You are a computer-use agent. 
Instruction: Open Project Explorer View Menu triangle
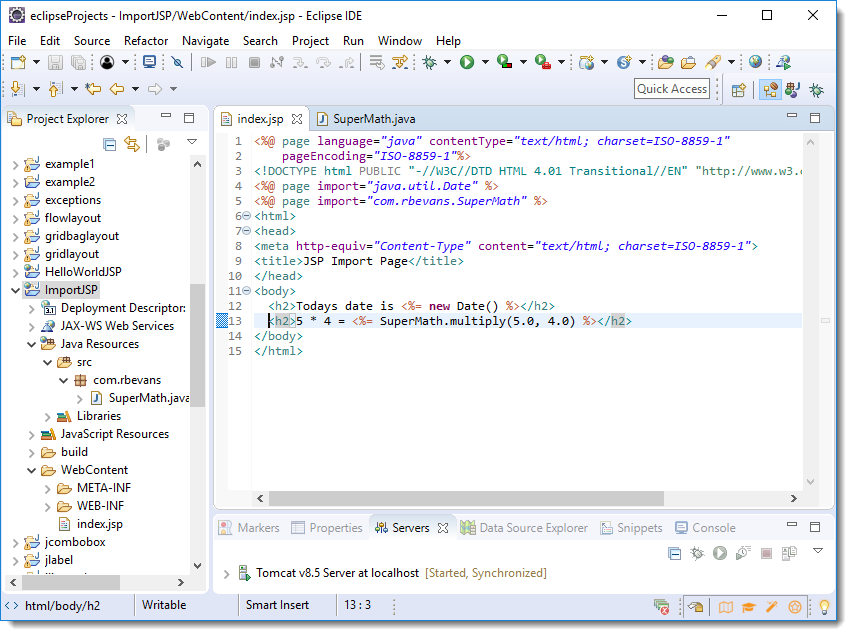(192, 142)
